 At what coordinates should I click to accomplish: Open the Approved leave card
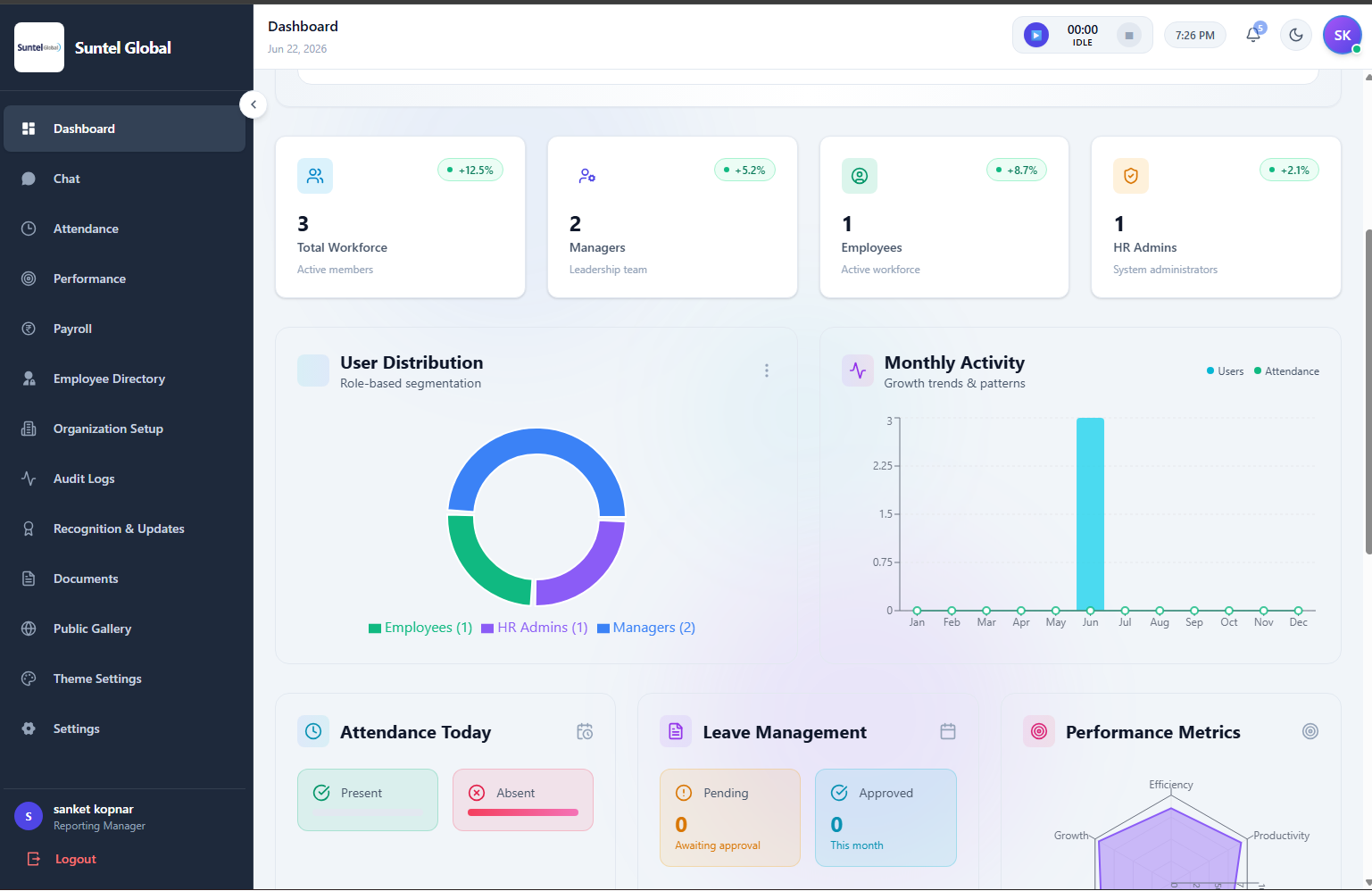[886, 818]
